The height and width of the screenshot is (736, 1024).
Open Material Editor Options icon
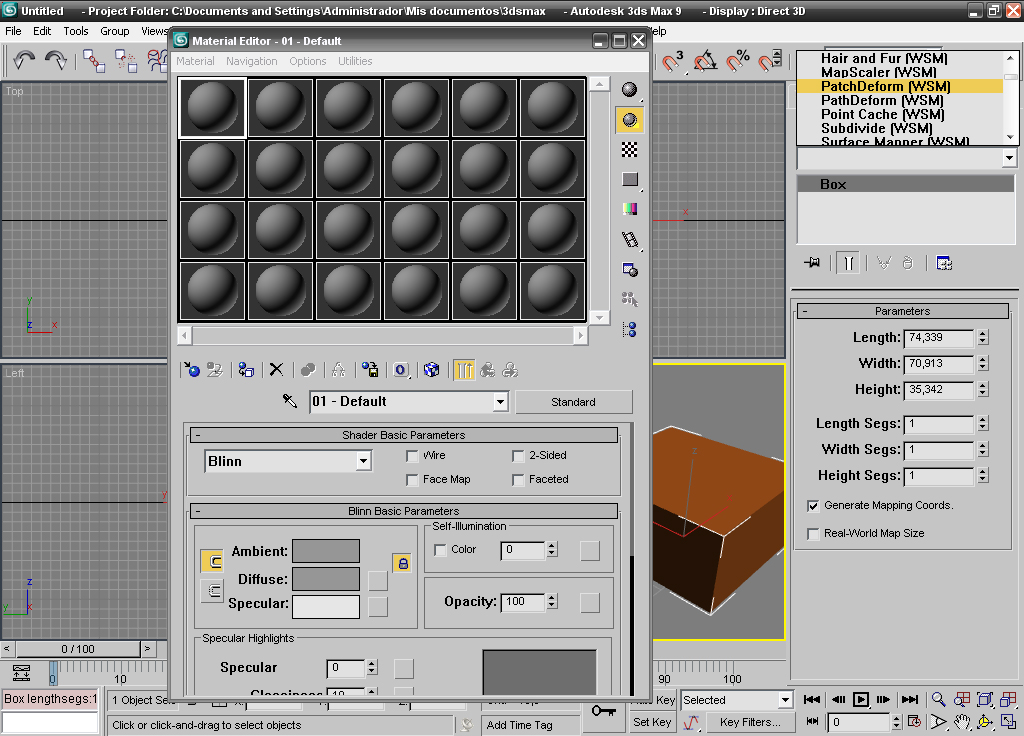(630, 270)
